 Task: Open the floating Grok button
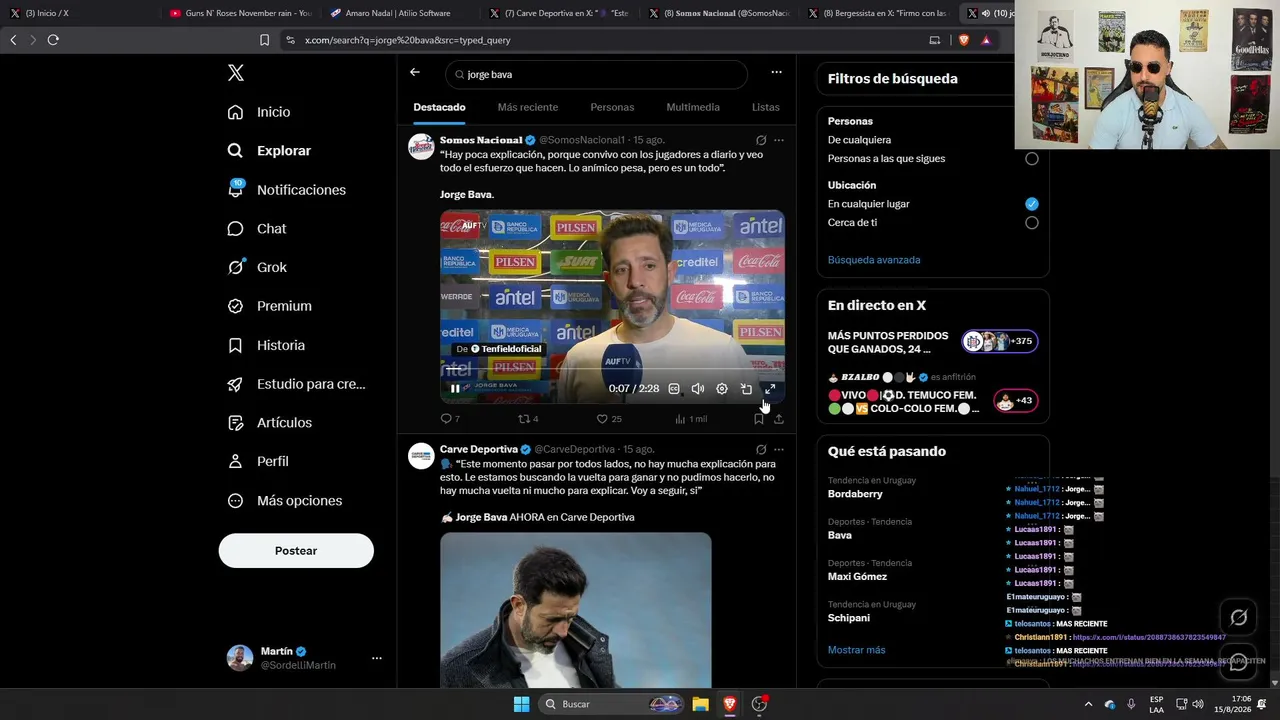1238,618
